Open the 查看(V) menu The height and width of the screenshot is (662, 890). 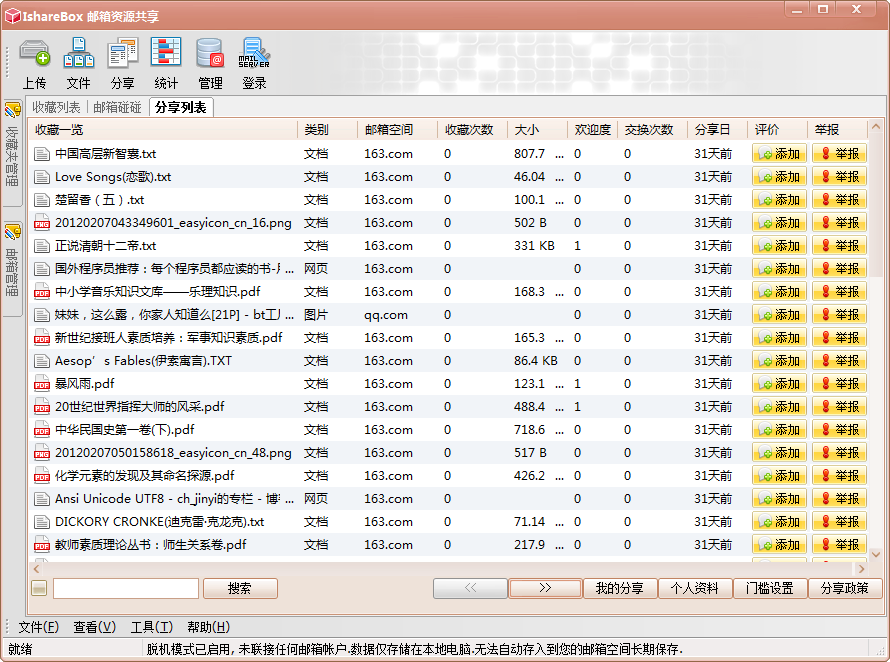point(94,627)
